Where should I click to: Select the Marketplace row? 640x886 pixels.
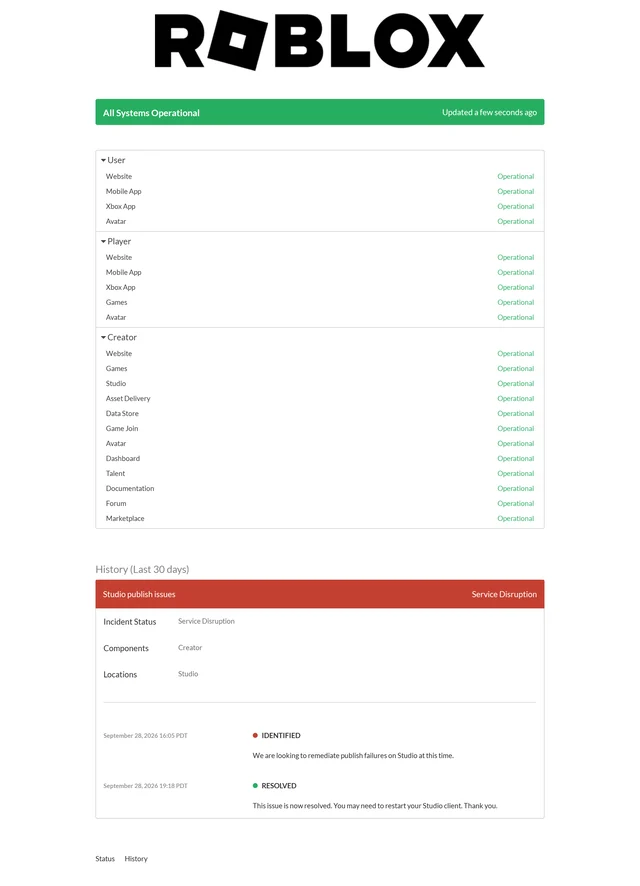click(320, 518)
